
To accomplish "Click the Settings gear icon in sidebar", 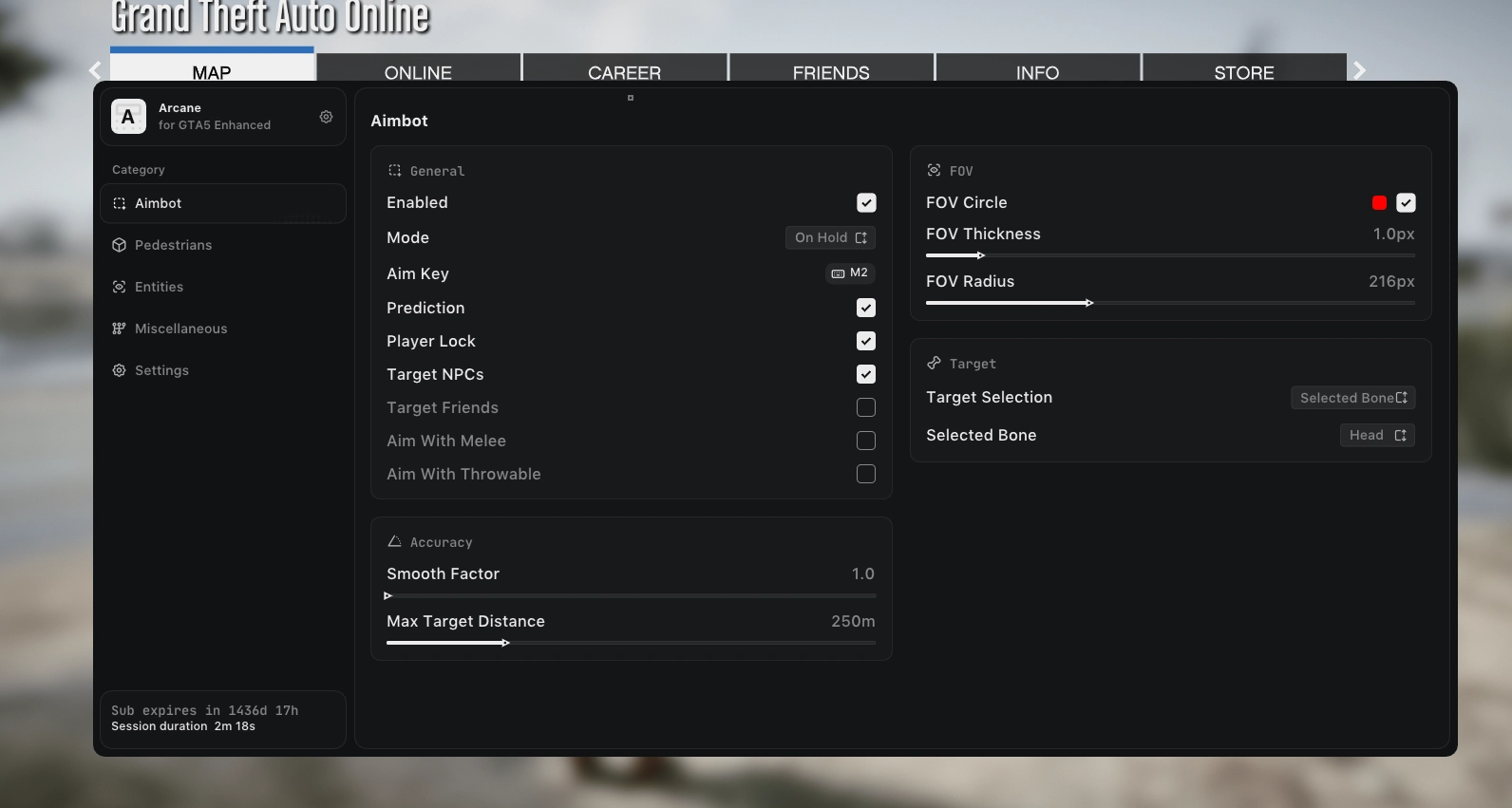I will 119,370.
